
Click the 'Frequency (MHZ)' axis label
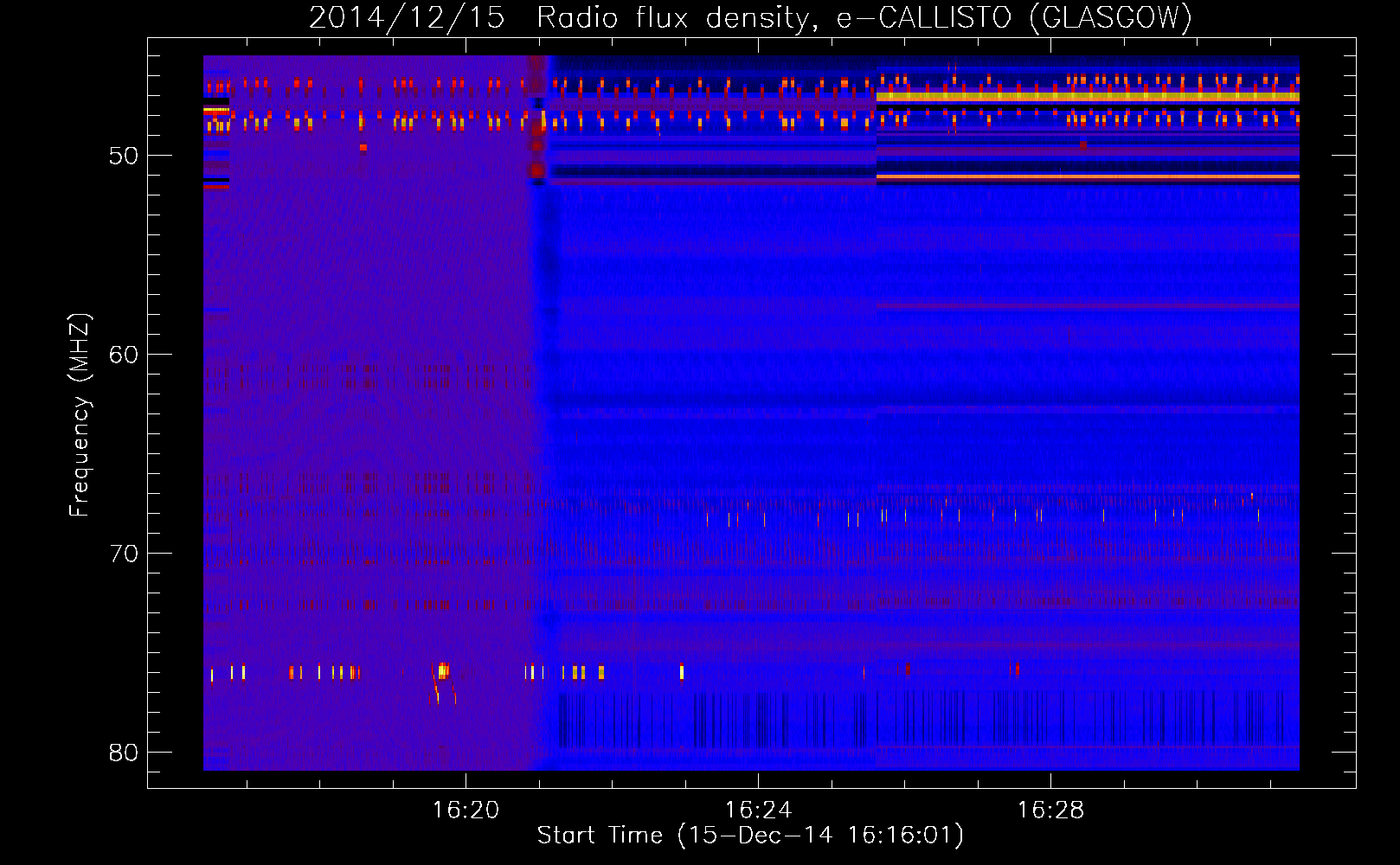click(x=79, y=414)
